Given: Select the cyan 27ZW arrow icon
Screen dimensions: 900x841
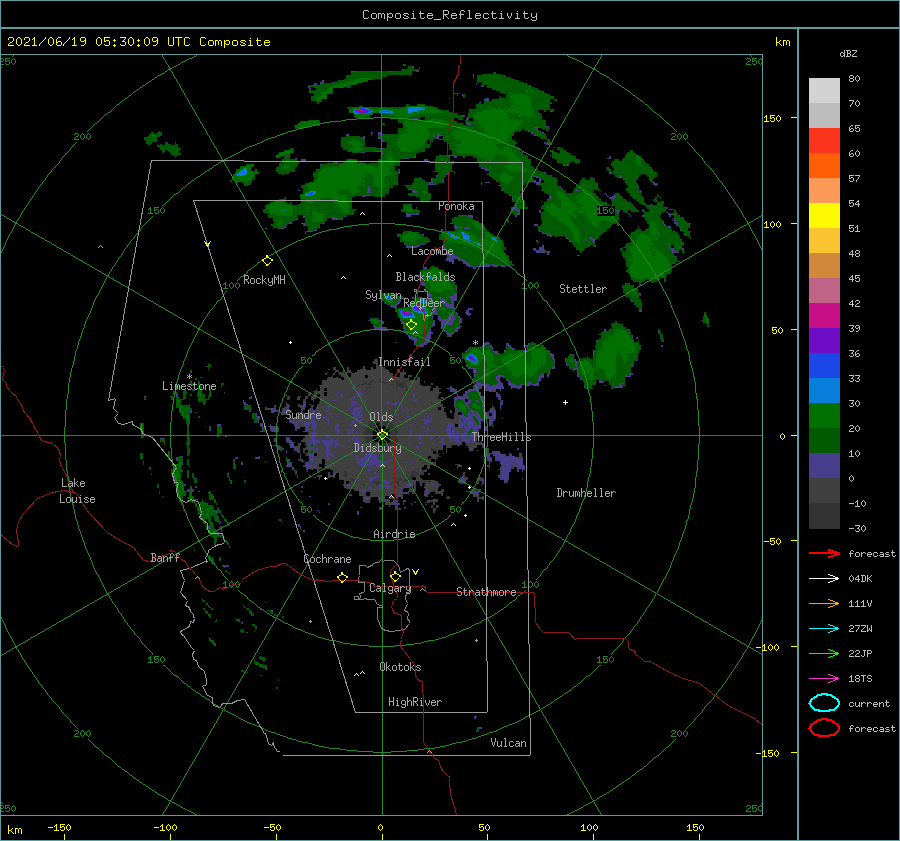Looking at the screenshot, I should pyautogui.click(x=824, y=629).
